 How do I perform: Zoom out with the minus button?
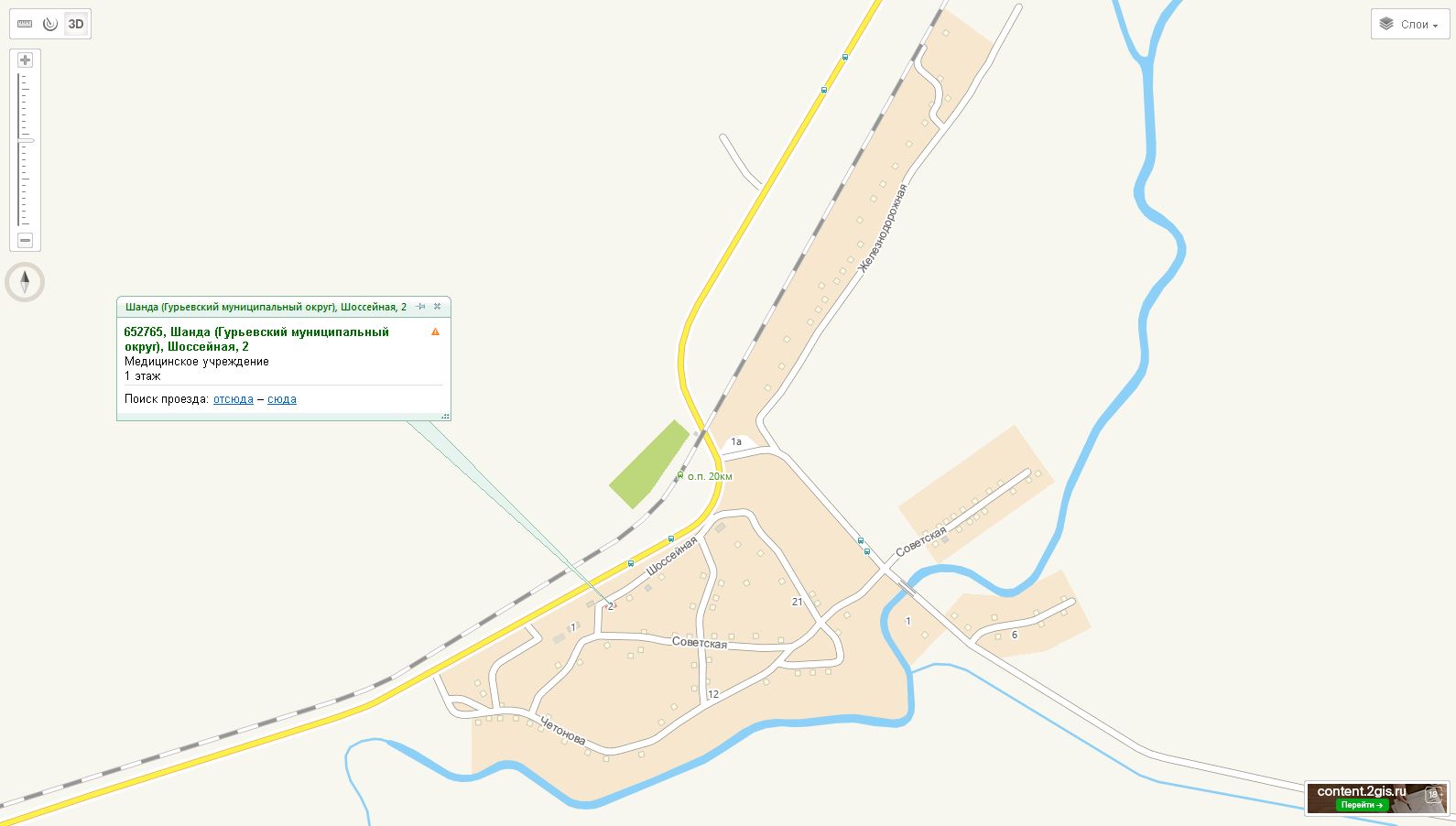tap(25, 240)
